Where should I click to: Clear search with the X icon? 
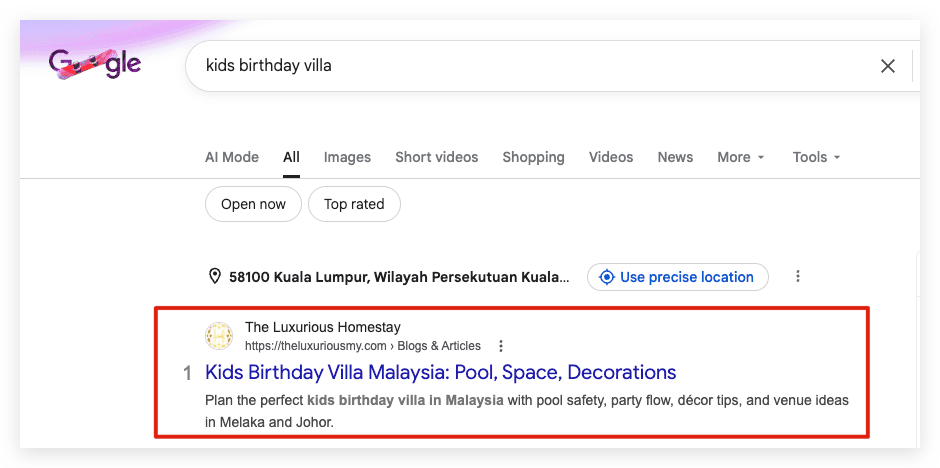pos(887,66)
